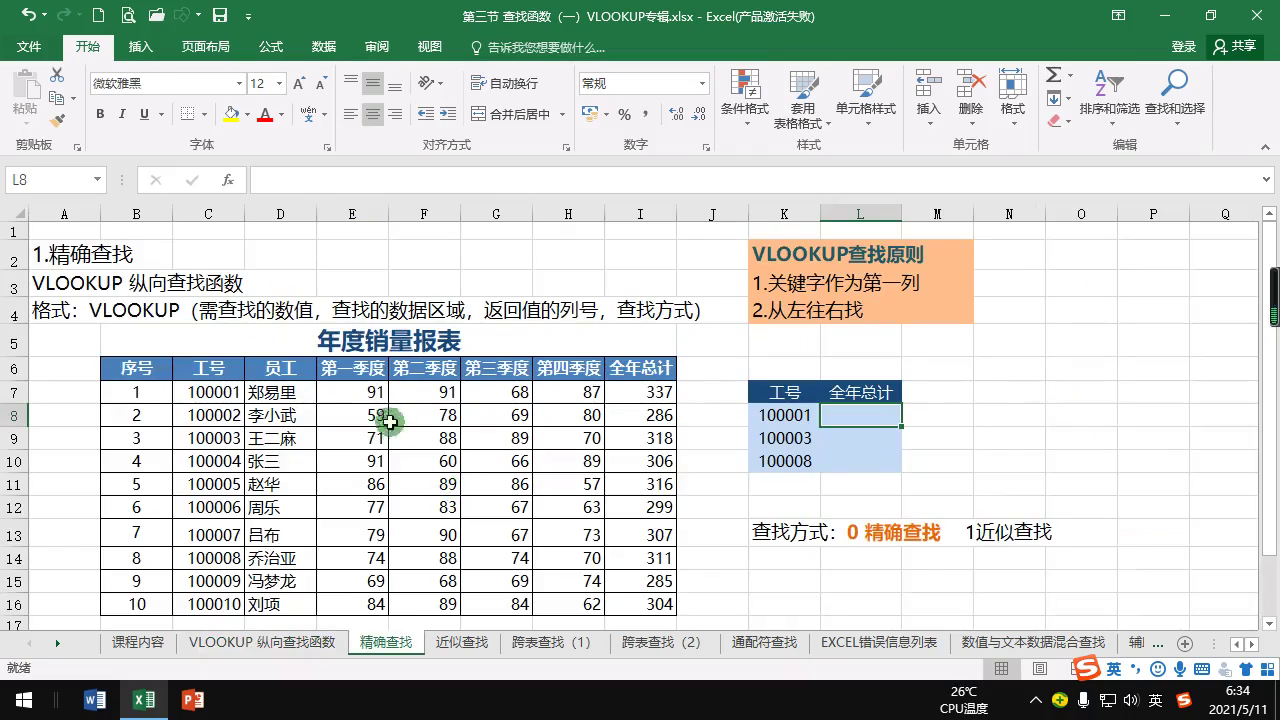This screenshot has height=720, width=1280.
Task: Click the Format Painter brush icon
Action: 57,120
